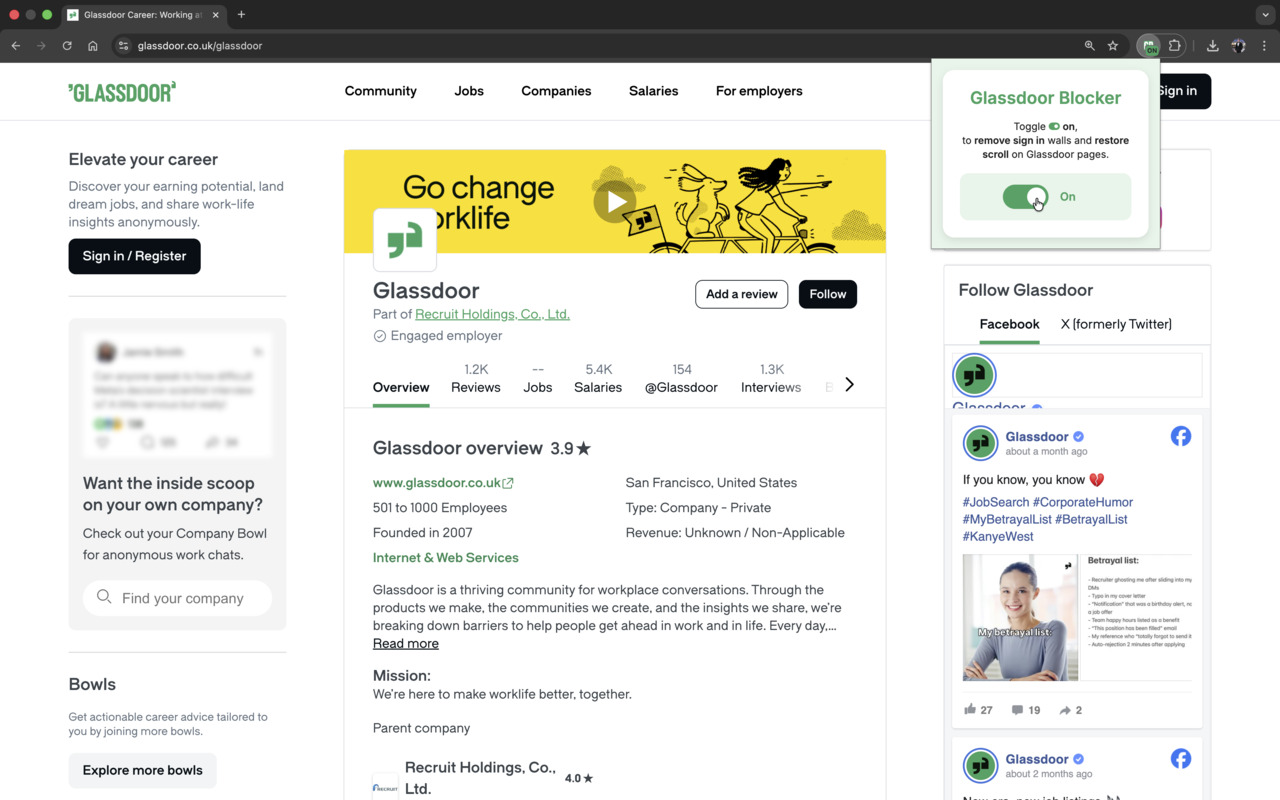Click the share icon with 2 shares

(x=1065, y=710)
